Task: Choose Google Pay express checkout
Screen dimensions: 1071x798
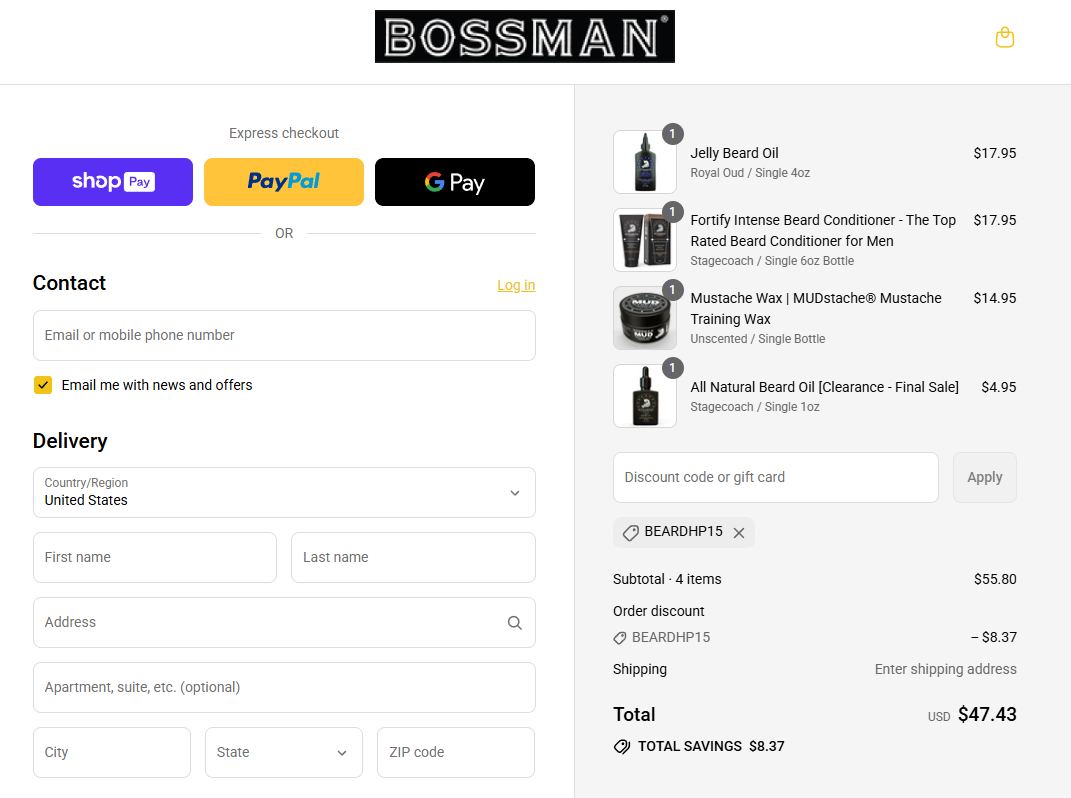Action: coord(455,182)
